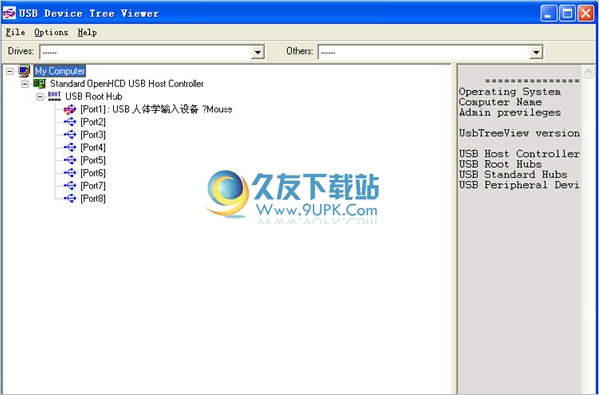Minimize the USB Device Tree Viewer window
This screenshot has height=395, width=599.
pos(549,14)
